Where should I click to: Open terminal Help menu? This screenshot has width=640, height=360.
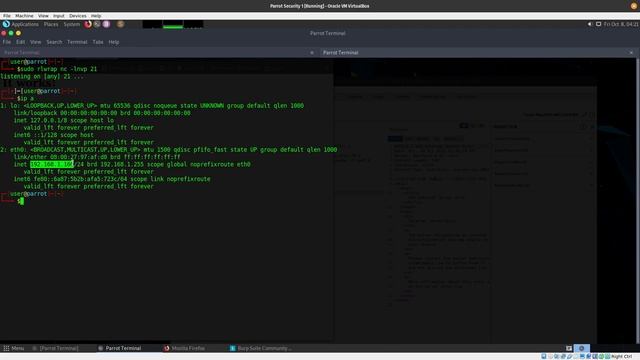(114, 42)
